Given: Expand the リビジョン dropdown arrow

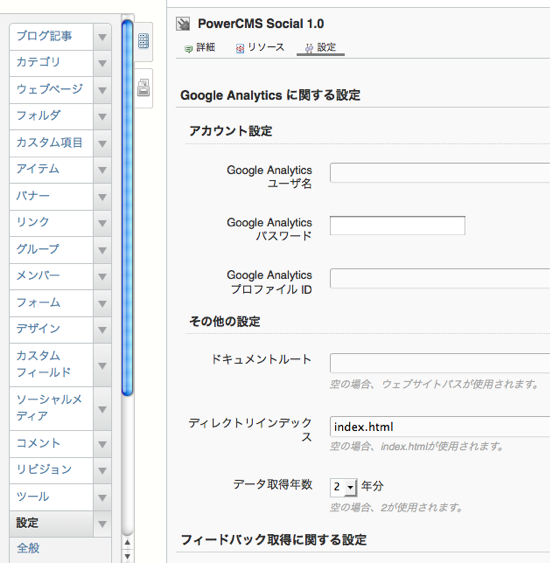Looking at the screenshot, I should click(x=102, y=470).
